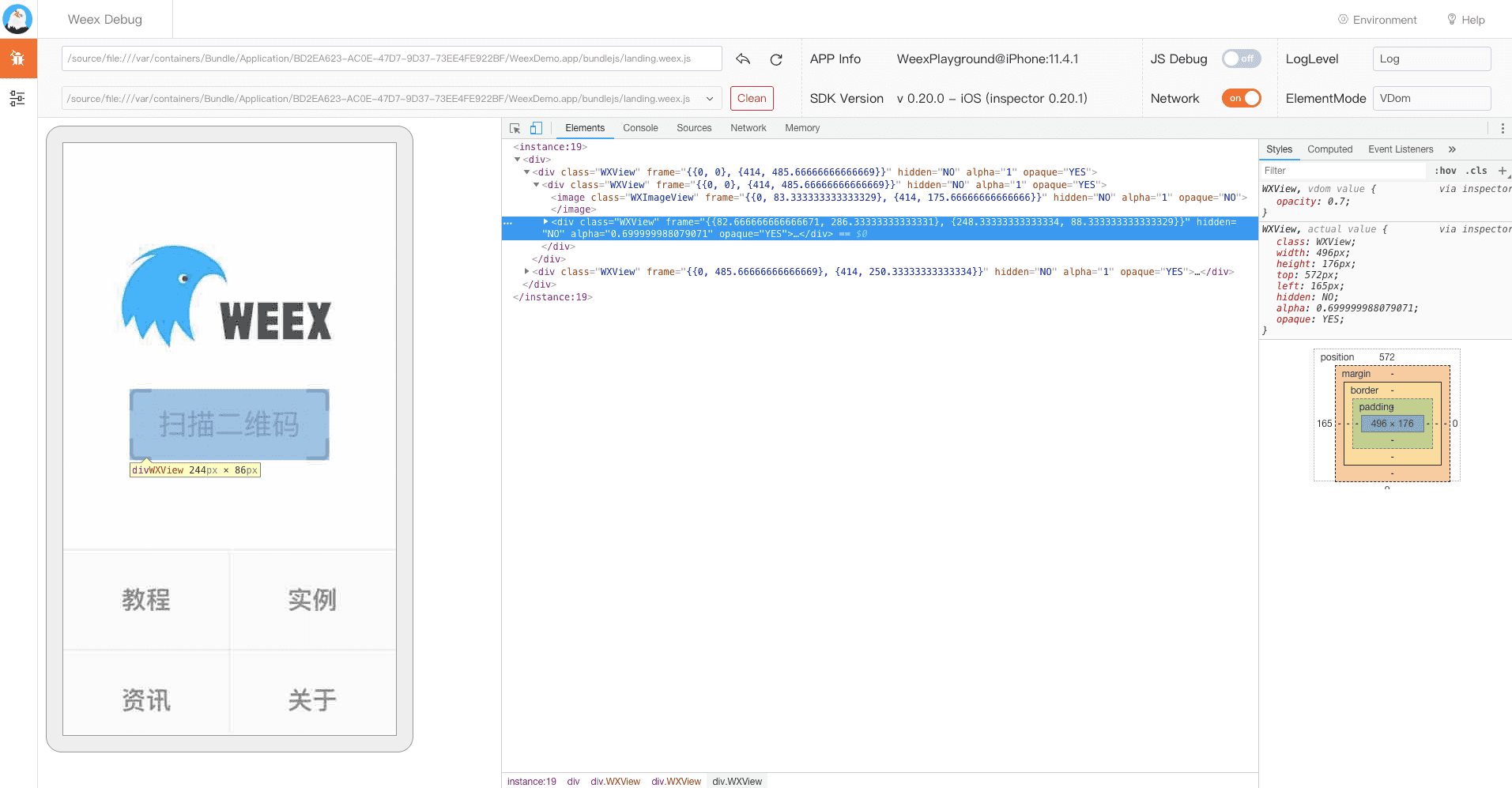Open the Memory tab

(x=802, y=128)
